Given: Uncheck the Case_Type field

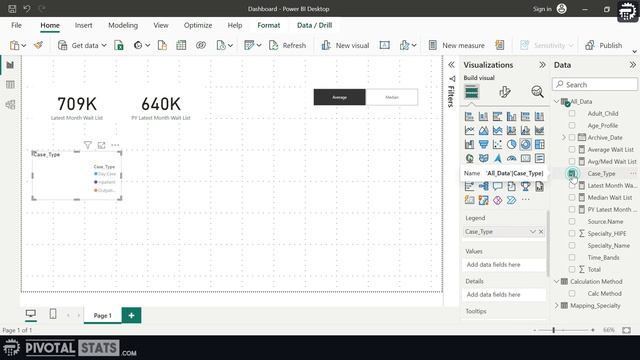Looking at the screenshot, I should click(x=572, y=173).
